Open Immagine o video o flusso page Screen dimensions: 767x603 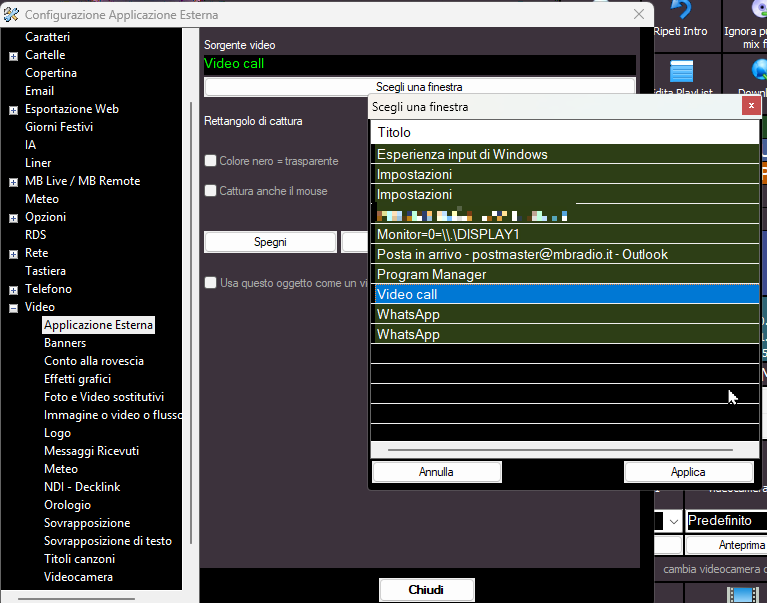113,415
